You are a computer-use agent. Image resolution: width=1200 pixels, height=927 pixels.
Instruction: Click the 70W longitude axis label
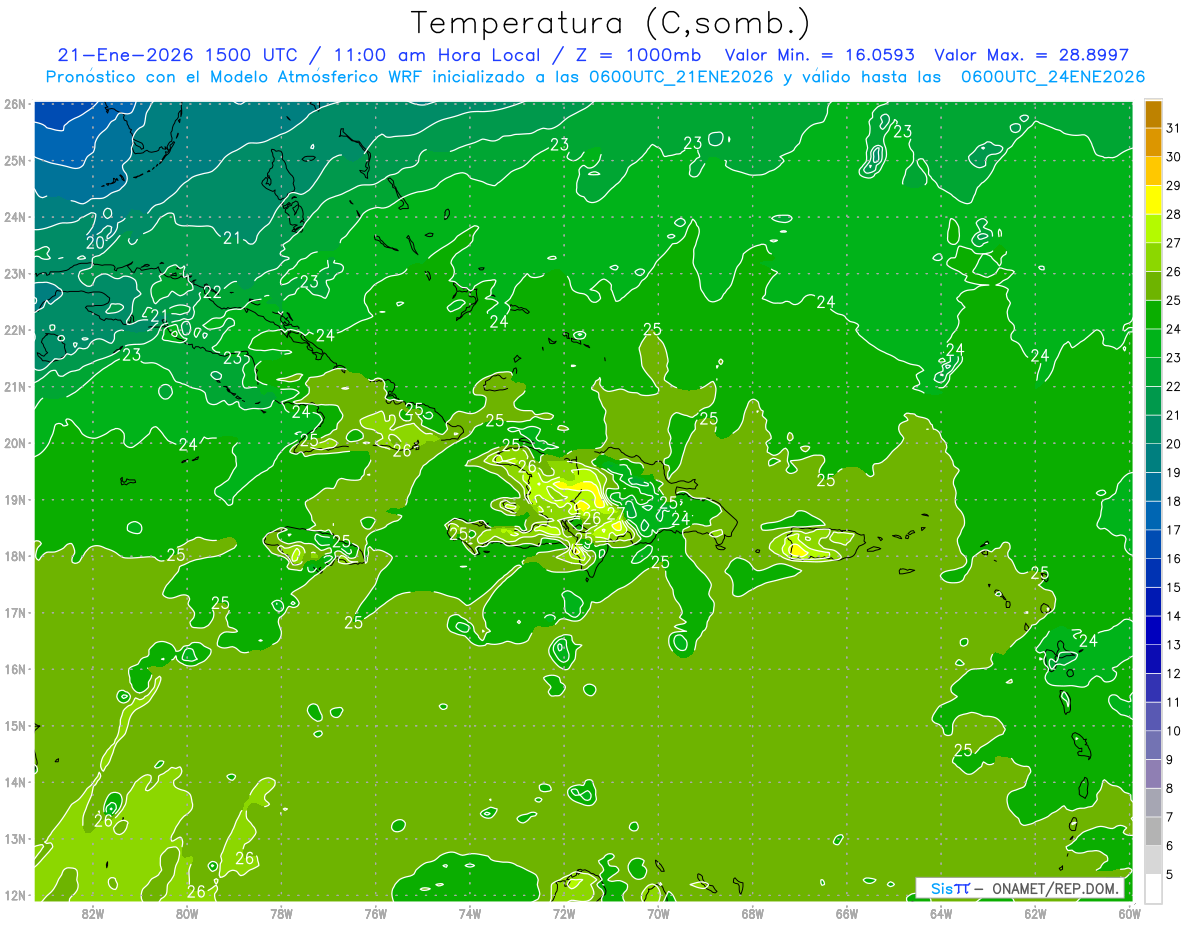[x=658, y=913]
